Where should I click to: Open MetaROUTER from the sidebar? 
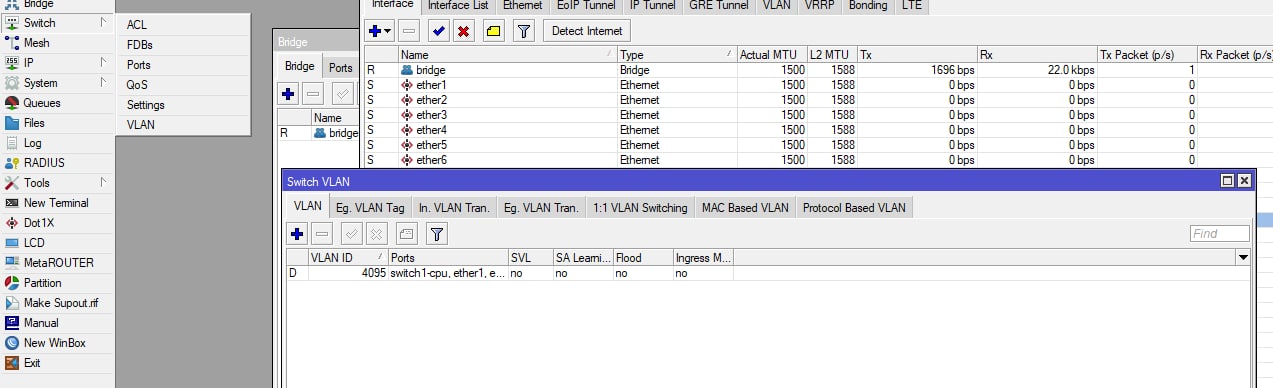(58, 263)
